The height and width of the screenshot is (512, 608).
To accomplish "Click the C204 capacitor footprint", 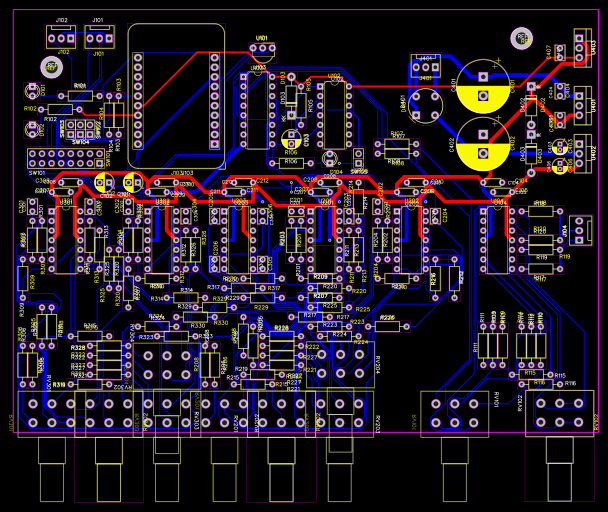I will tap(435, 216).
